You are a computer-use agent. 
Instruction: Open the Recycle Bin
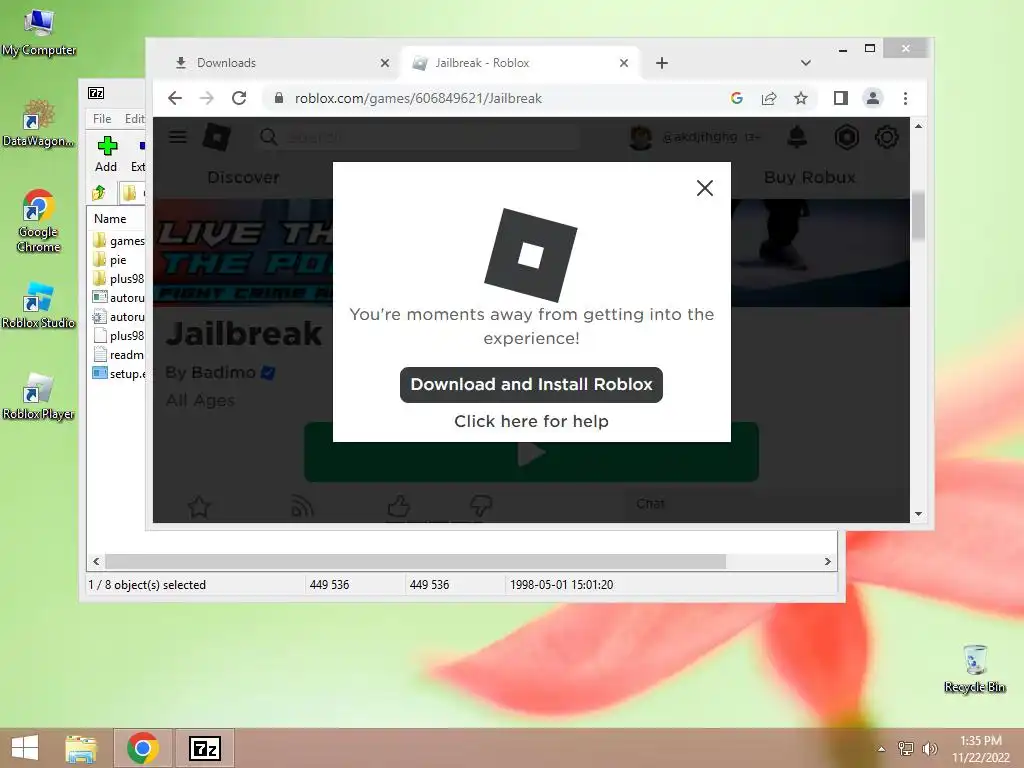pos(974,668)
